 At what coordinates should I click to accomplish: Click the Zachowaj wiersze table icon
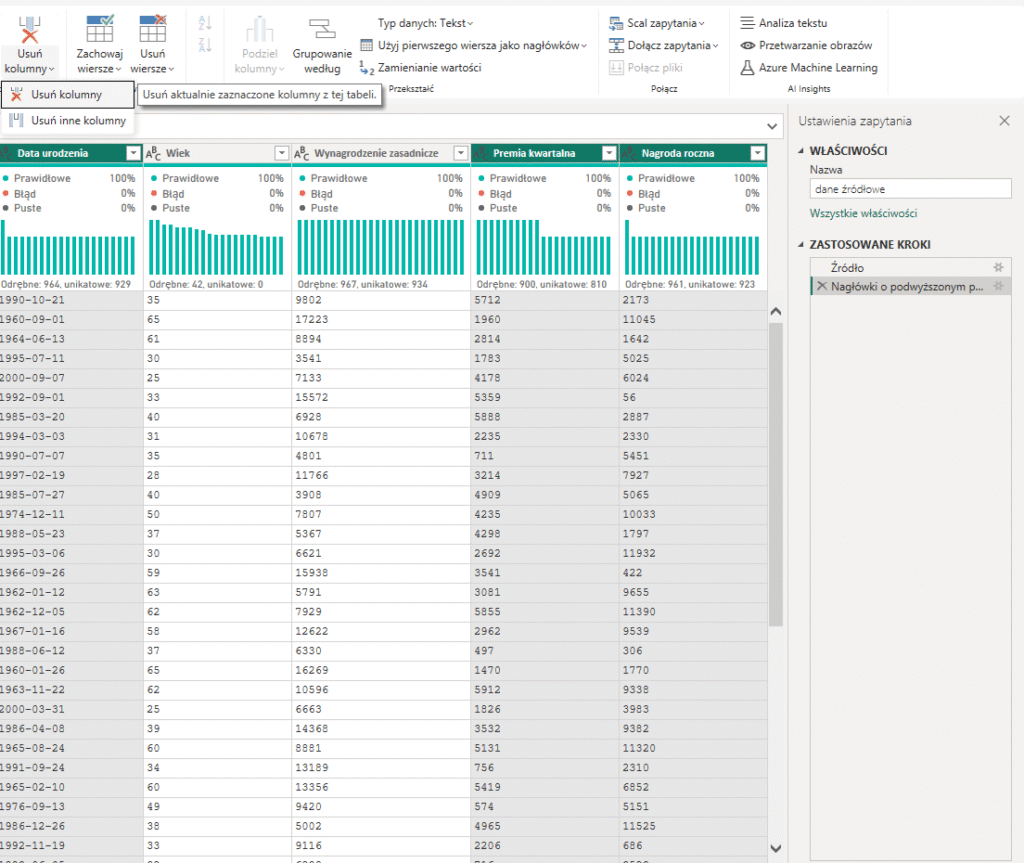[99, 28]
